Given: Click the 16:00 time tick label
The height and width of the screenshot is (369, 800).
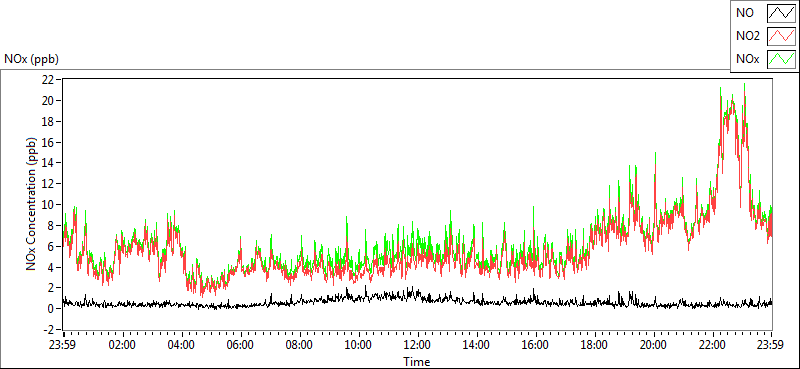Looking at the screenshot, I should pos(536,345).
